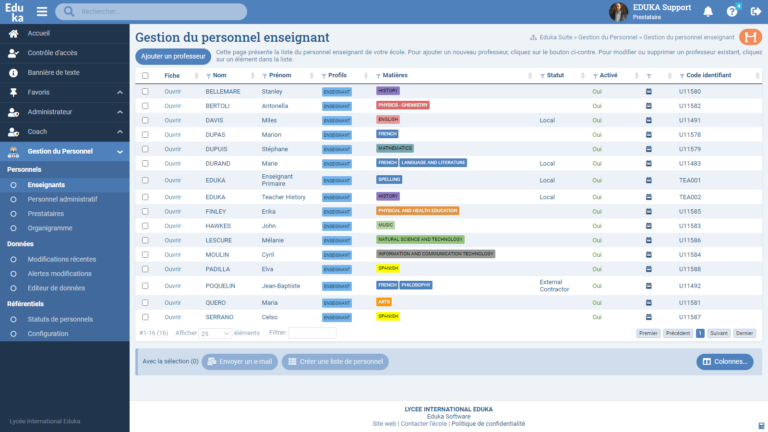Click the notifications bell icon
This screenshot has height=432, width=768.
coord(708,11)
